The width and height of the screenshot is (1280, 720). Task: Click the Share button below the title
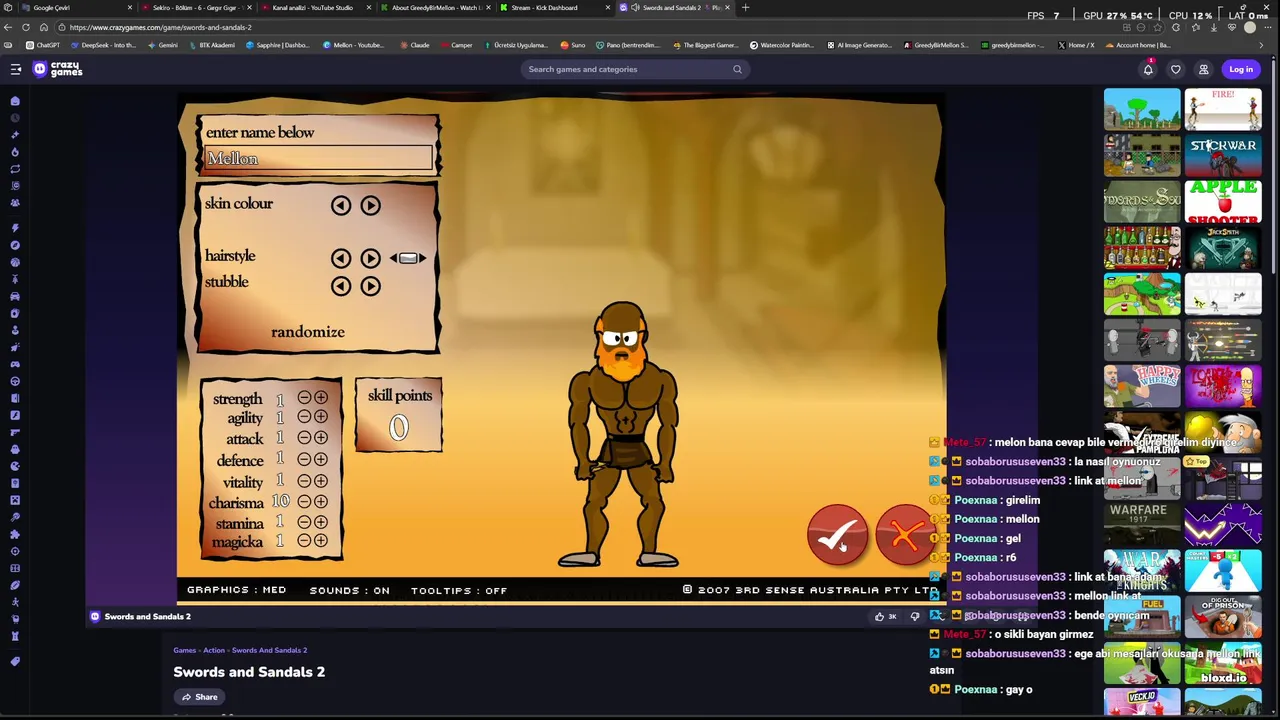199,697
